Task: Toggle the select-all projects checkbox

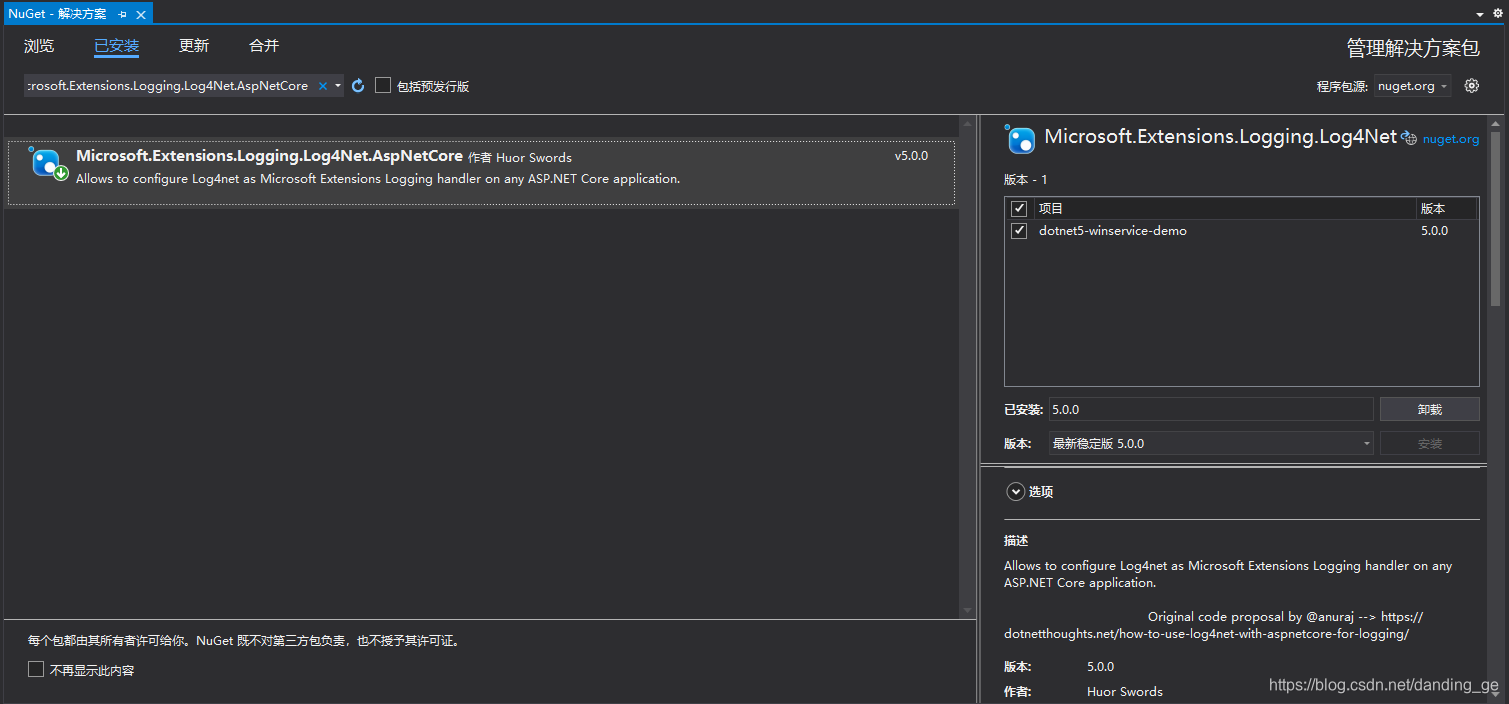Action: (x=1019, y=209)
